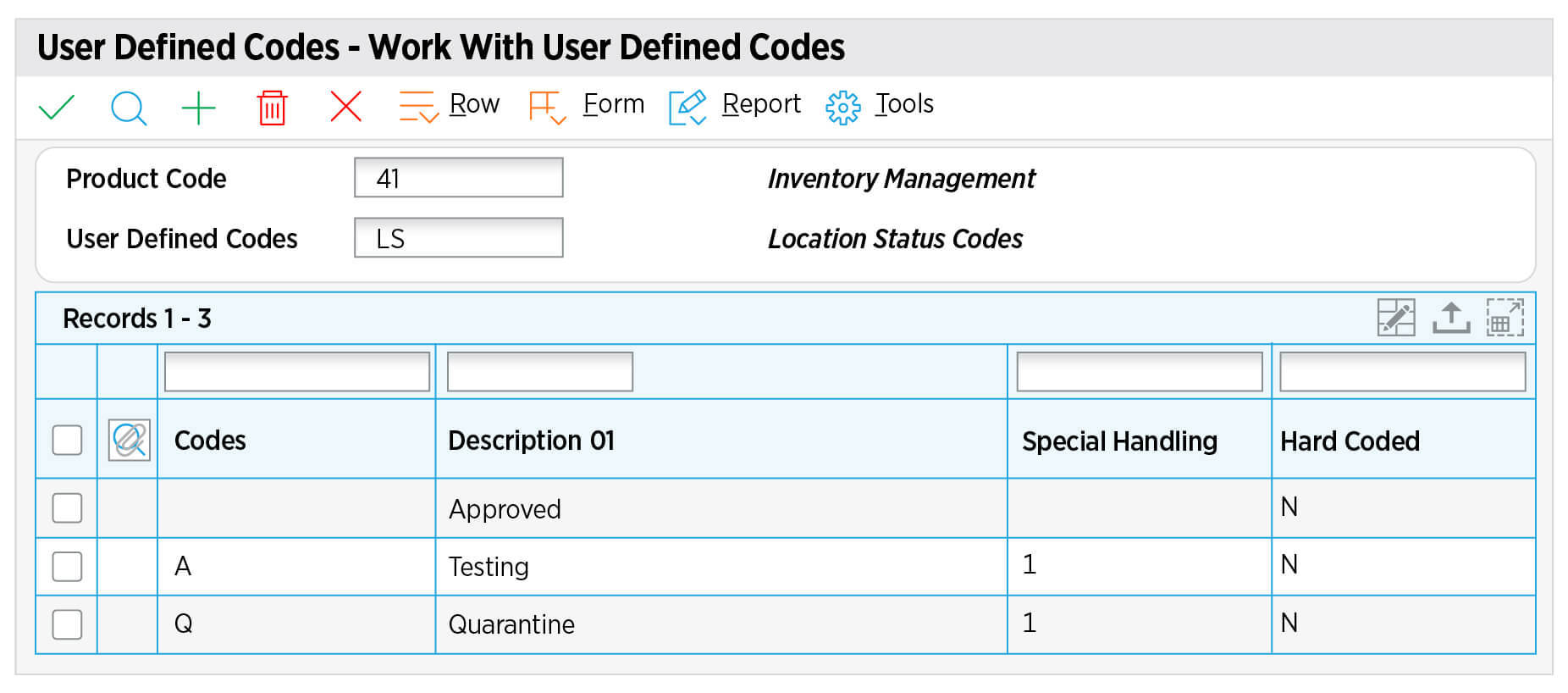Image resolution: width=1568 pixels, height=693 pixels.
Task: Click the attachment search icon in header
Action: click(x=129, y=440)
